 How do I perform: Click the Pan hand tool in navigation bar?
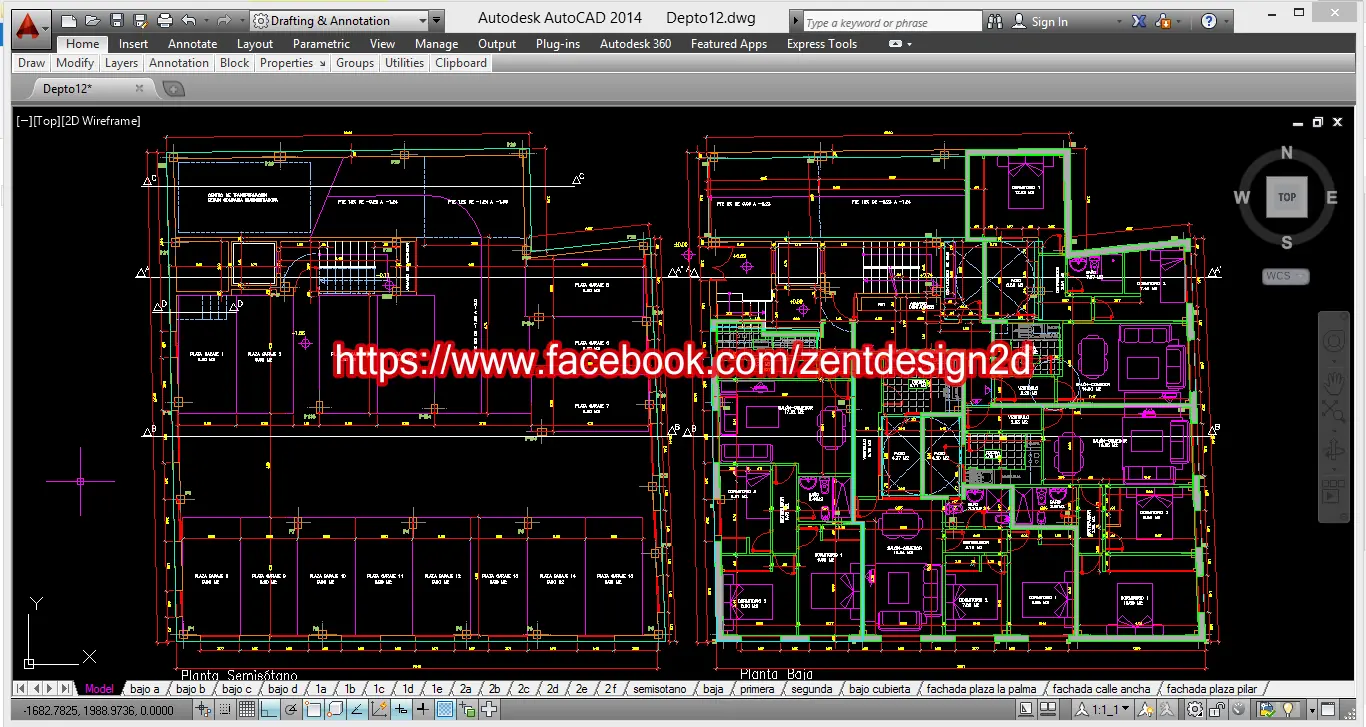[1333, 381]
